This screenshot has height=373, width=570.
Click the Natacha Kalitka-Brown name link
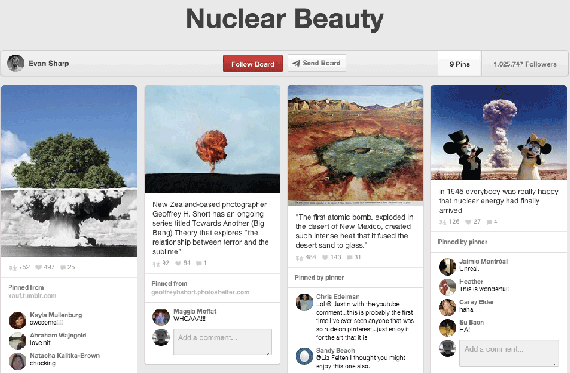[x=65, y=356]
